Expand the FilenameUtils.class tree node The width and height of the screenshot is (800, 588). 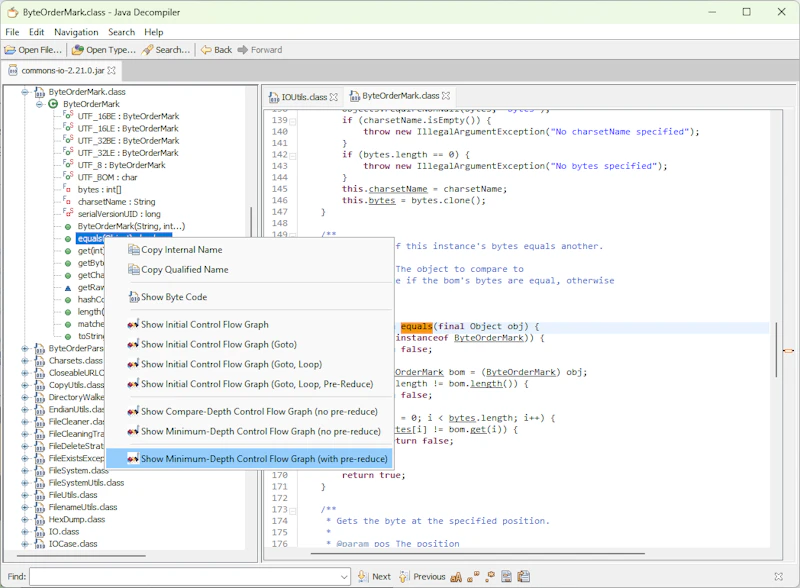coord(24,507)
